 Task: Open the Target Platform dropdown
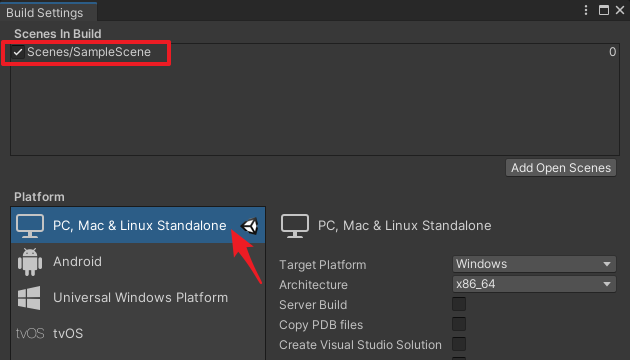tap(534, 264)
